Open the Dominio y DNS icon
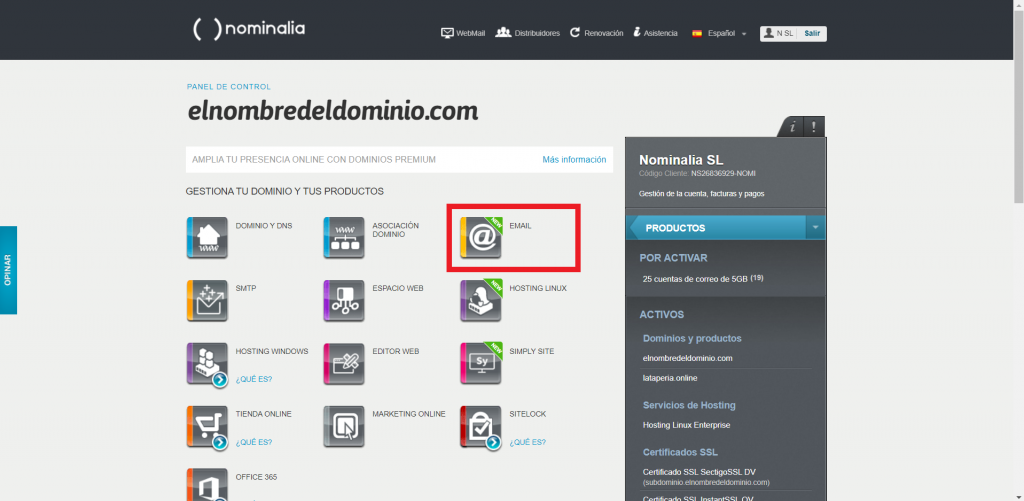The width and height of the screenshot is (1024, 501). [x=207, y=237]
